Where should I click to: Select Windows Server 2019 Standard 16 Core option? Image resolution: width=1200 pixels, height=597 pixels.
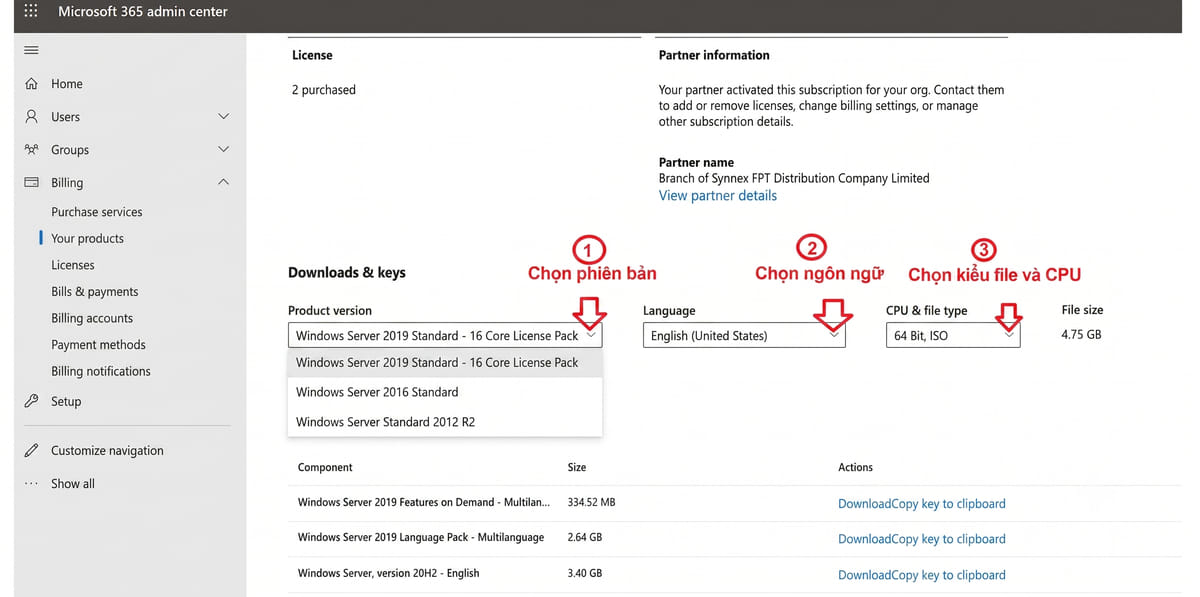click(445, 363)
